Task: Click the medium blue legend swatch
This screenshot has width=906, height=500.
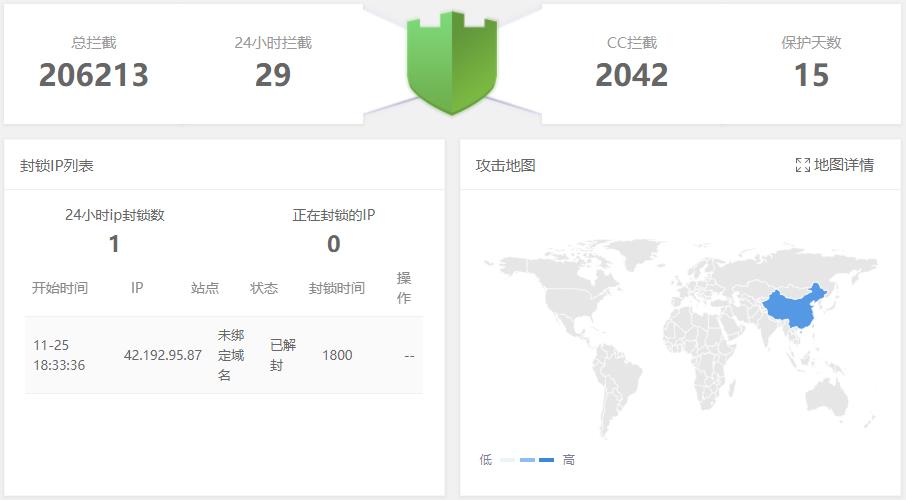Action: click(x=527, y=460)
